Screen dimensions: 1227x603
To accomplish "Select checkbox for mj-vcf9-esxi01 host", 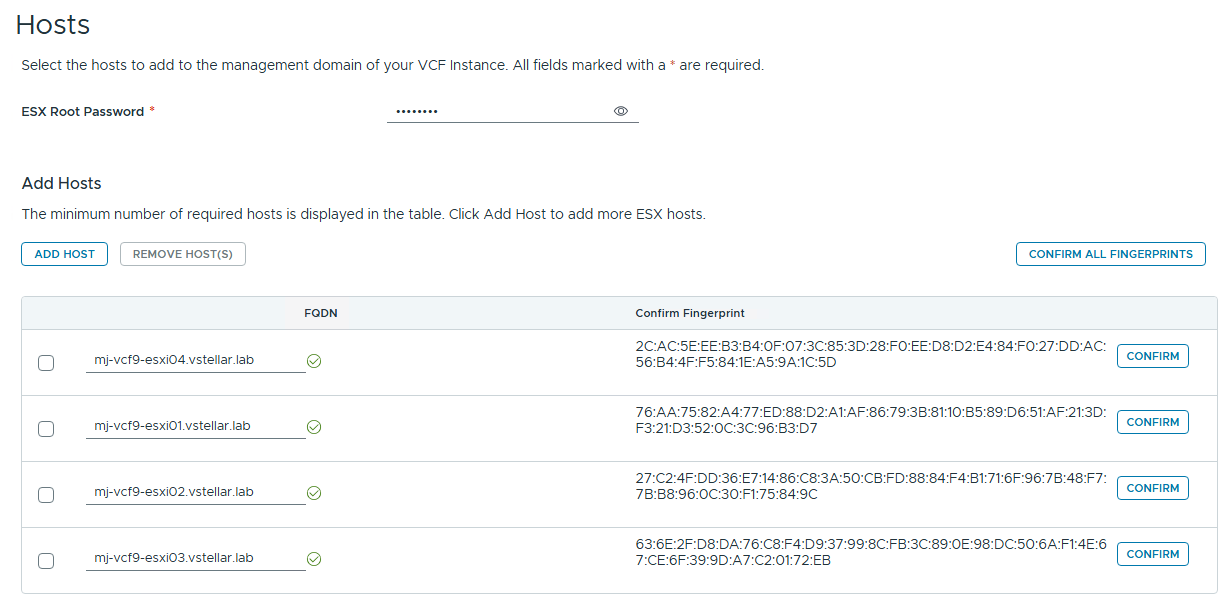I will tap(46, 429).
